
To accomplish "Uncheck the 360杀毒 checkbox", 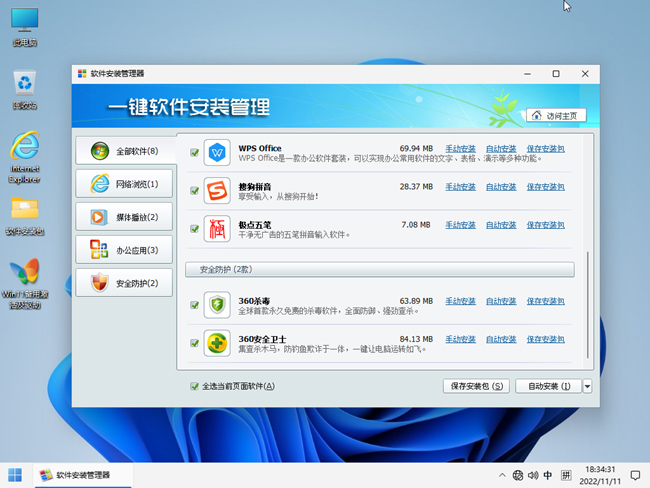I will click(x=194, y=305).
